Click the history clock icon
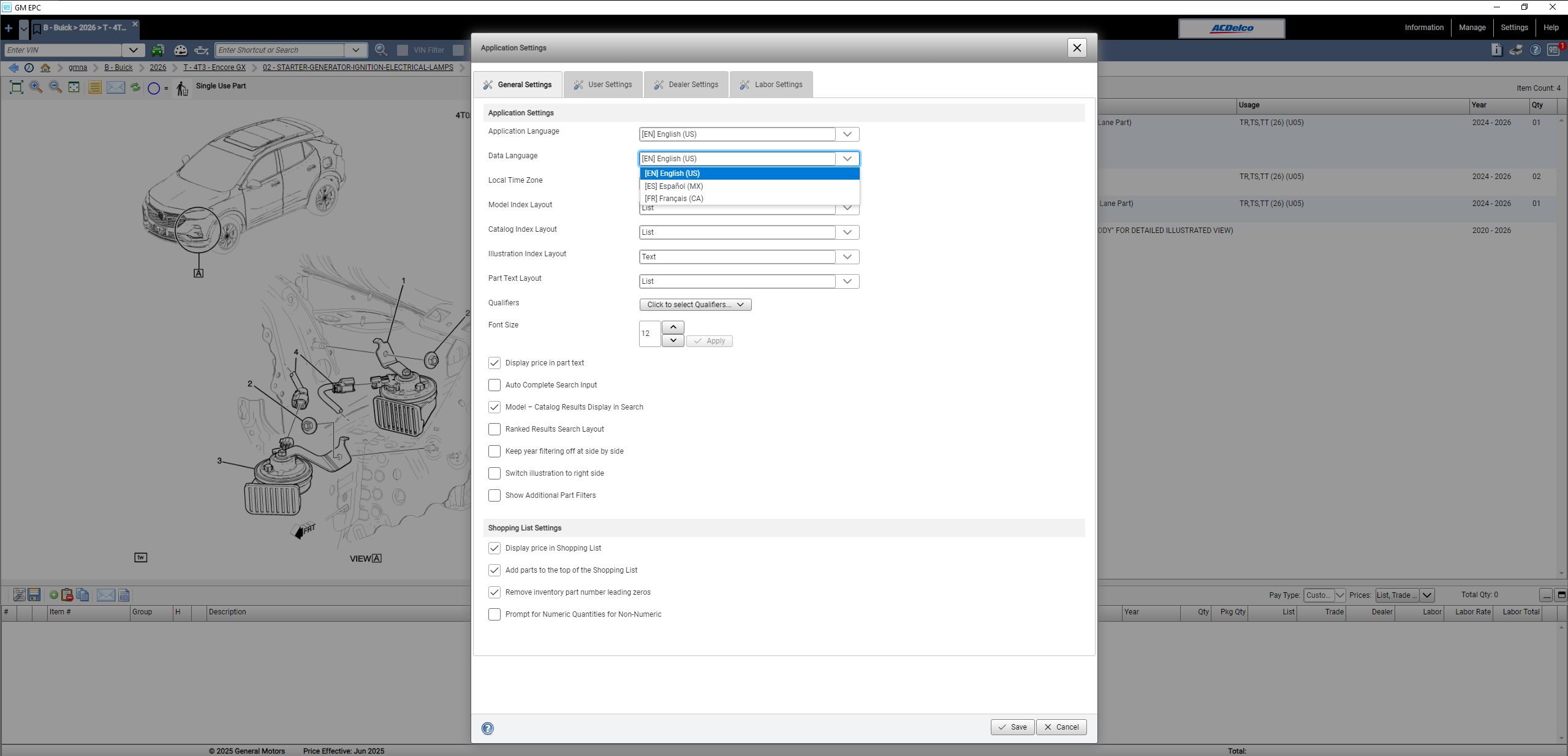Image resolution: width=1568 pixels, height=756 pixels. pyautogui.click(x=29, y=67)
